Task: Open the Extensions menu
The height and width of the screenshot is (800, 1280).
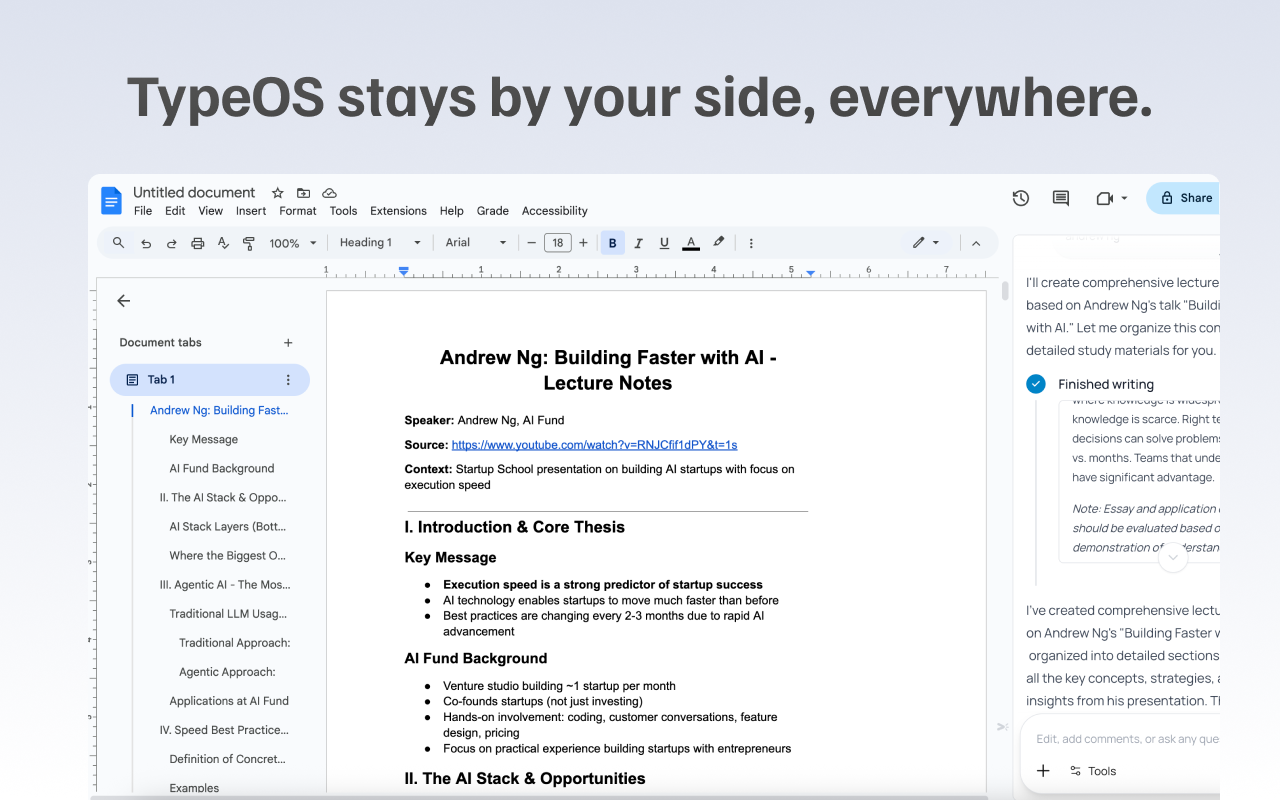Action: pyautogui.click(x=398, y=211)
